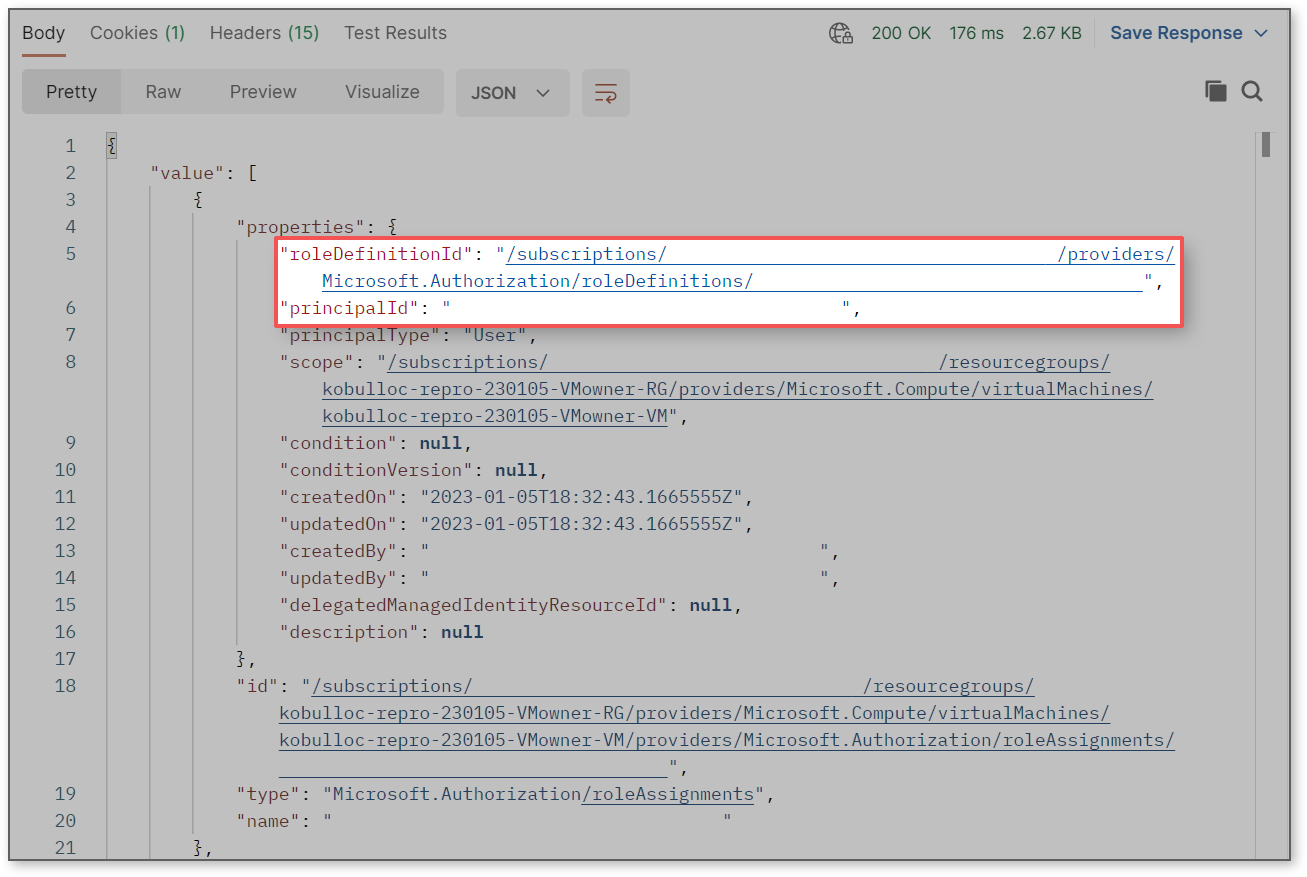
Task: Click the "condition" key
Action: point(338,443)
